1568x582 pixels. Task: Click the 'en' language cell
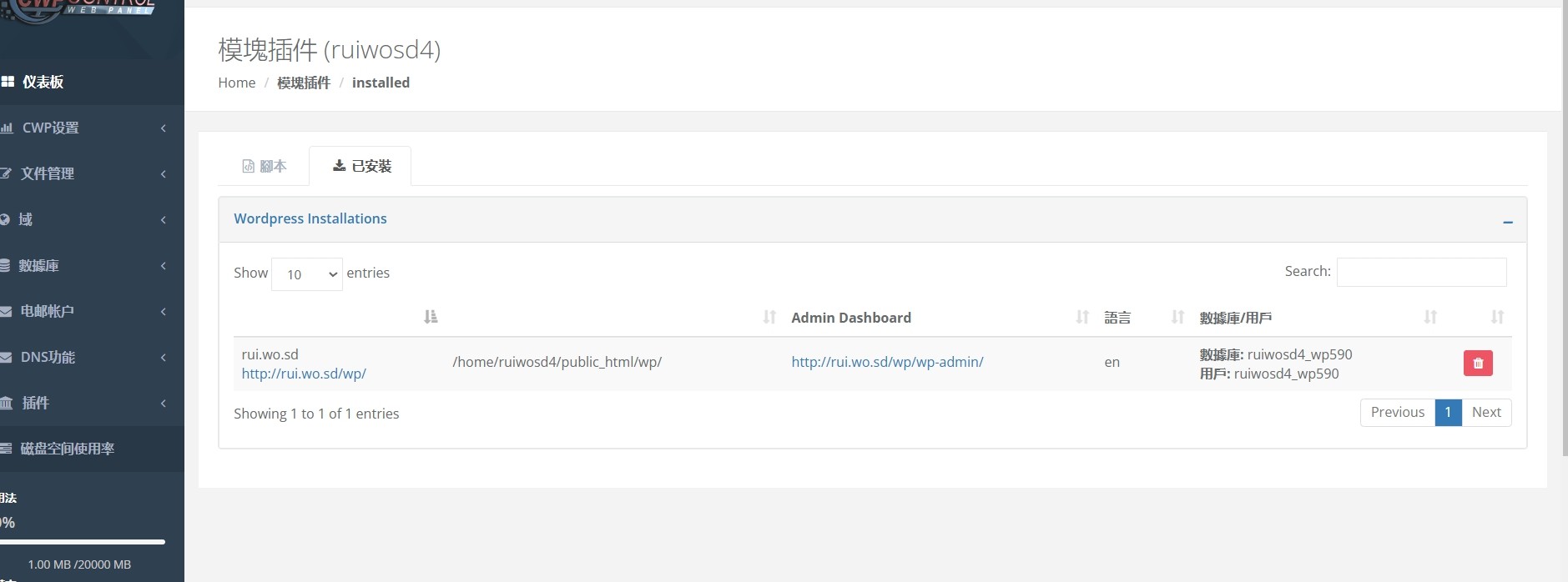coord(1112,362)
